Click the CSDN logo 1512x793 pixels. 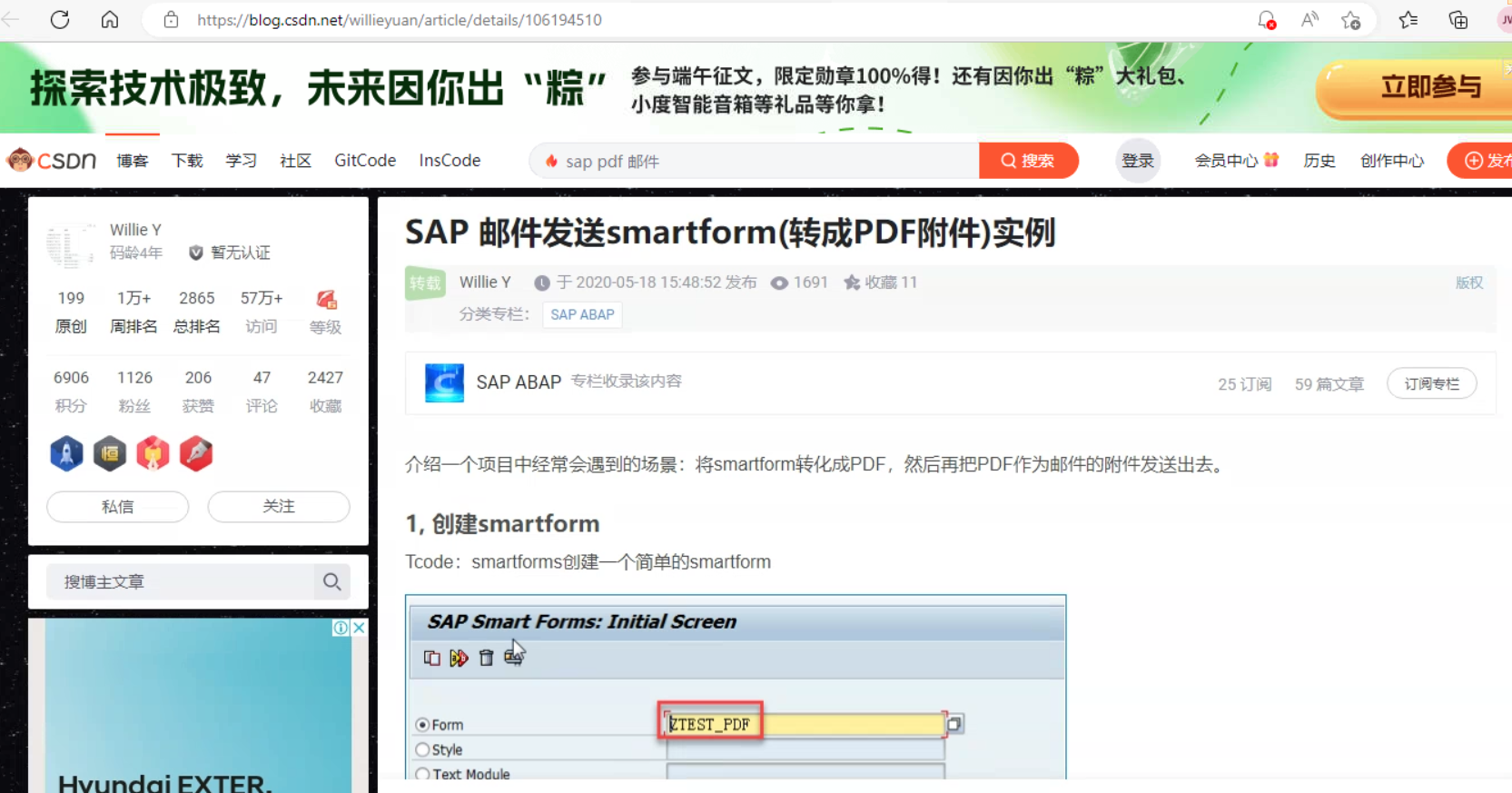pyautogui.click(x=52, y=161)
